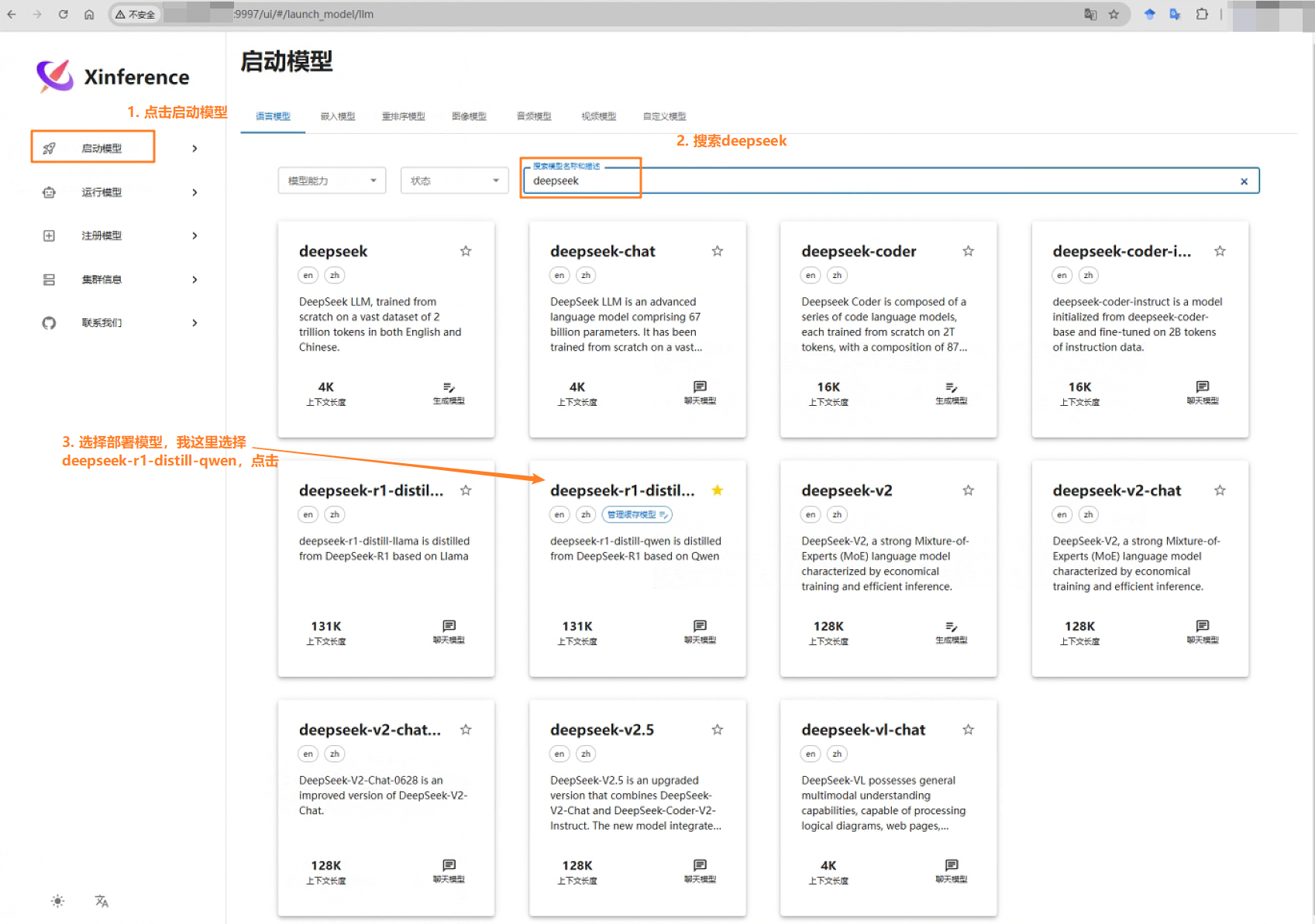
Task: Select the 联系我们 sidebar item
Action: 102,323
